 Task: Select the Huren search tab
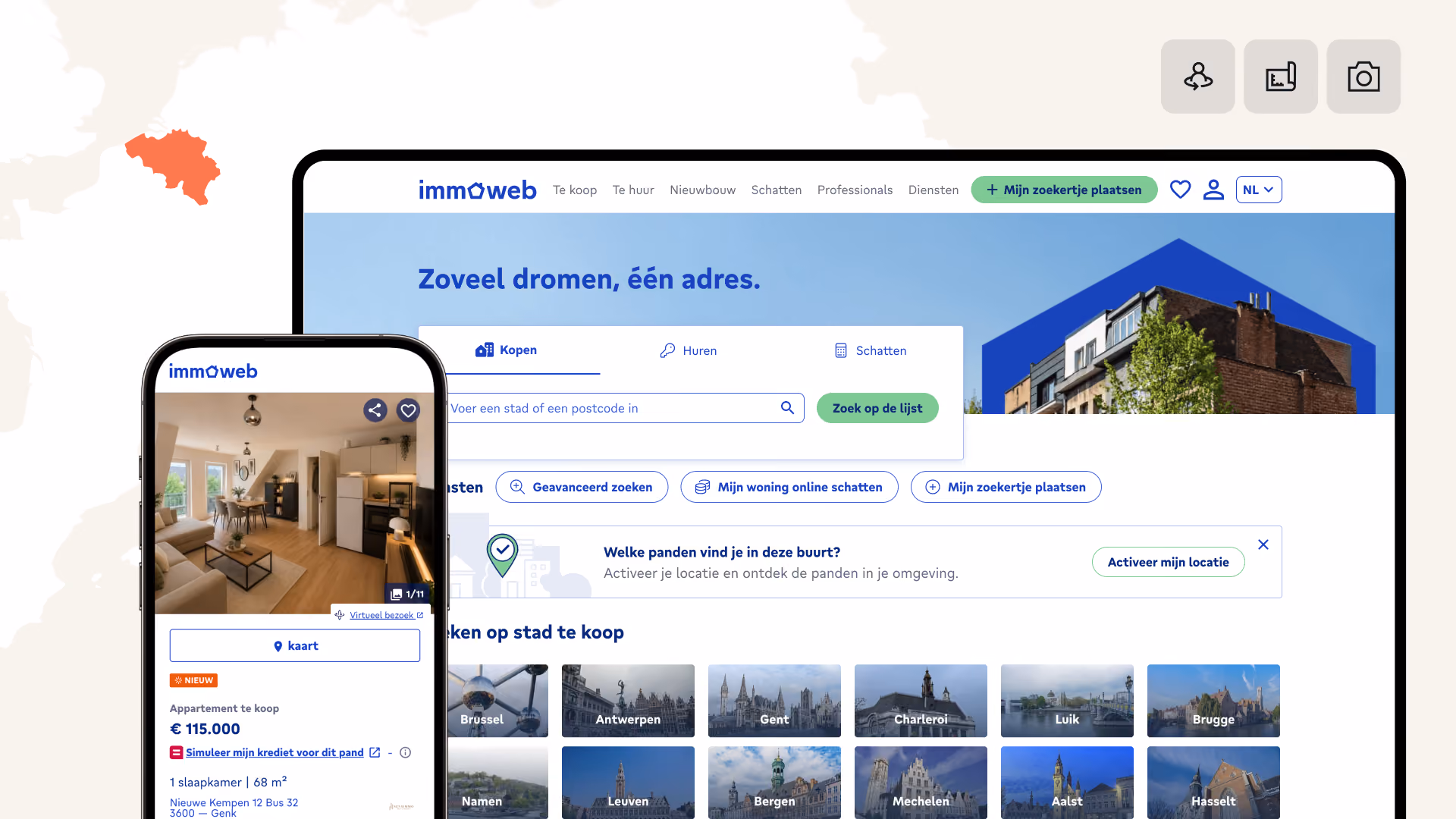pyautogui.click(x=689, y=350)
